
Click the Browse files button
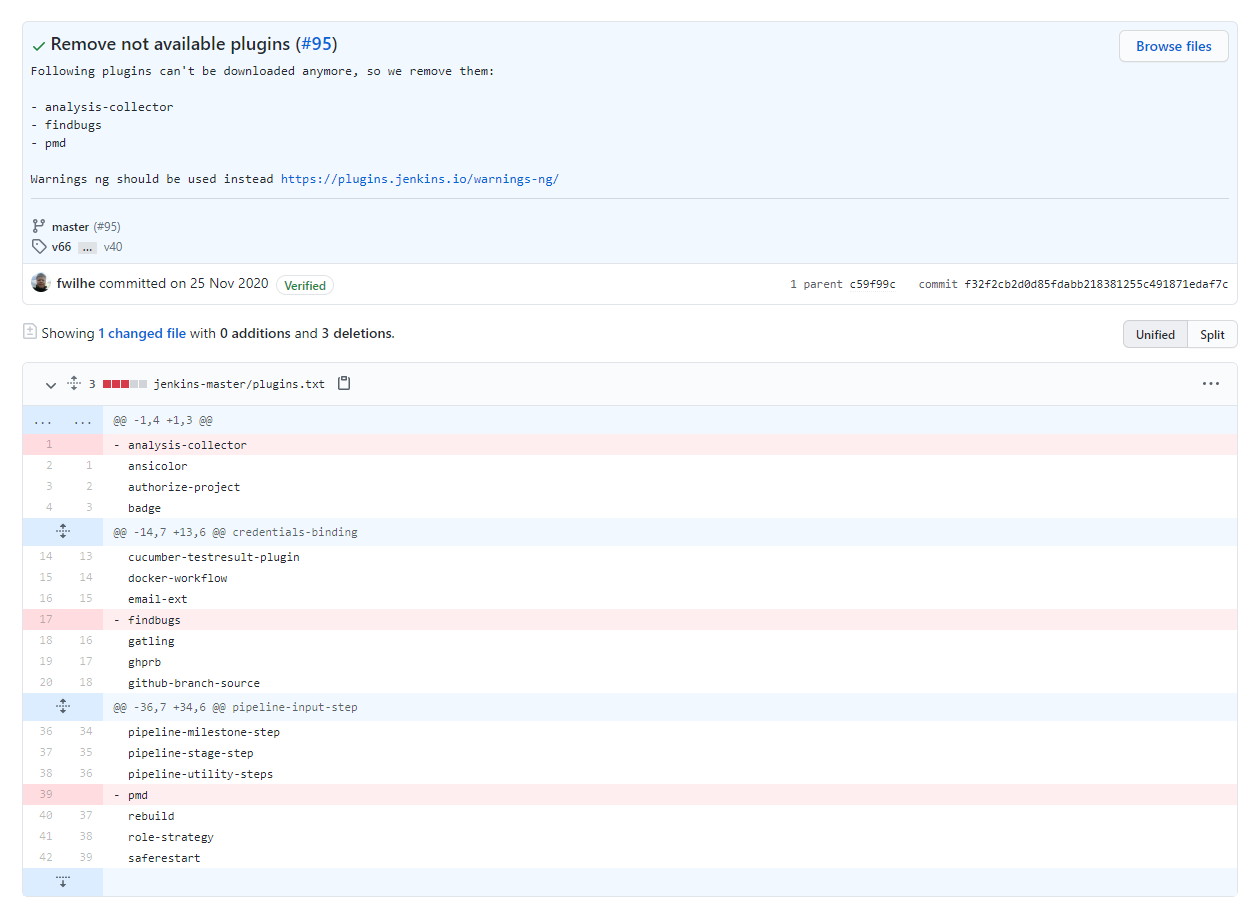coord(1173,46)
